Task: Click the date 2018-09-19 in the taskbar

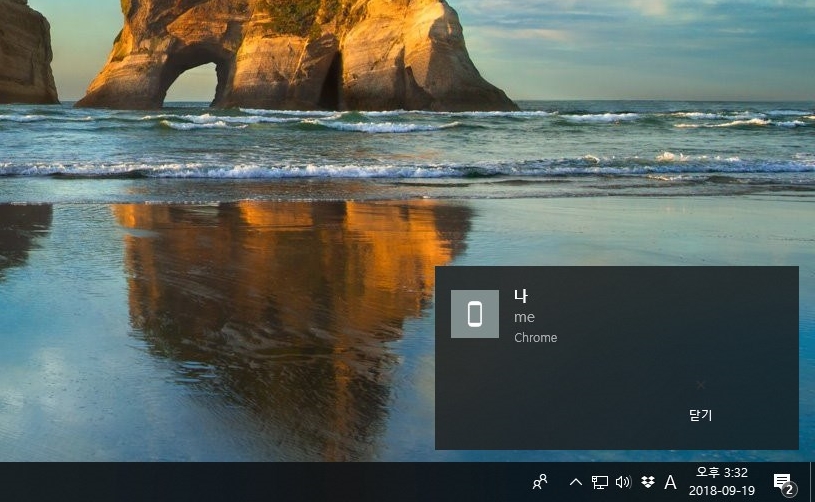Action: (x=722, y=491)
